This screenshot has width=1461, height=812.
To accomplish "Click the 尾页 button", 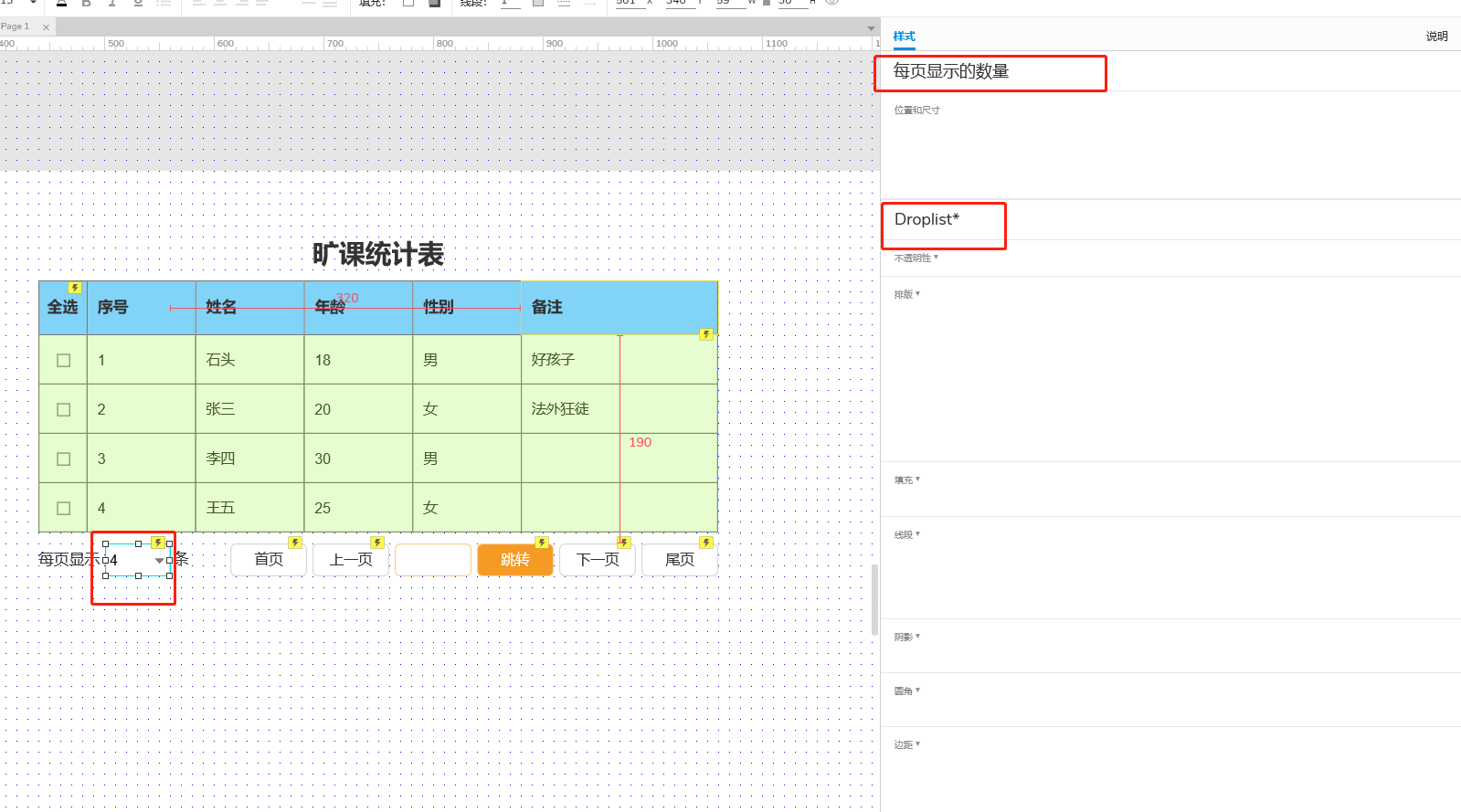I will [680, 559].
